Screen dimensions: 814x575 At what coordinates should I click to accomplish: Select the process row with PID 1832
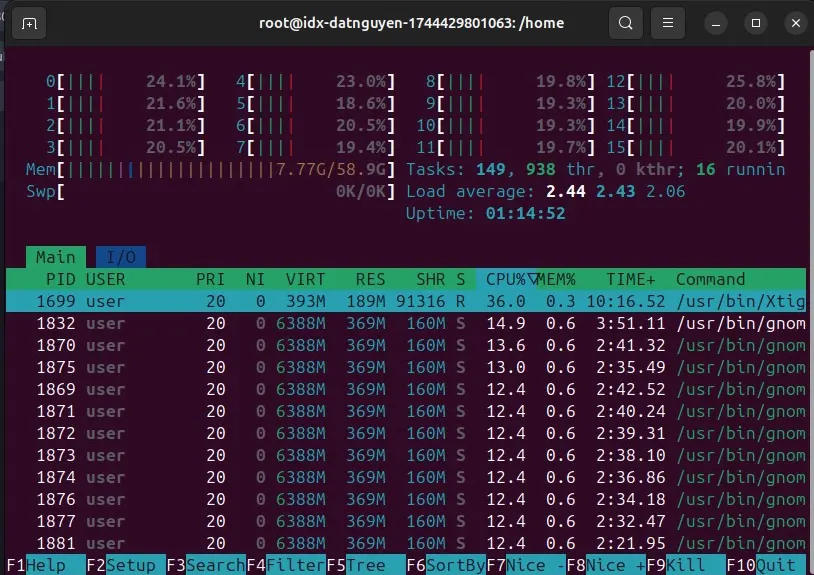pos(406,323)
